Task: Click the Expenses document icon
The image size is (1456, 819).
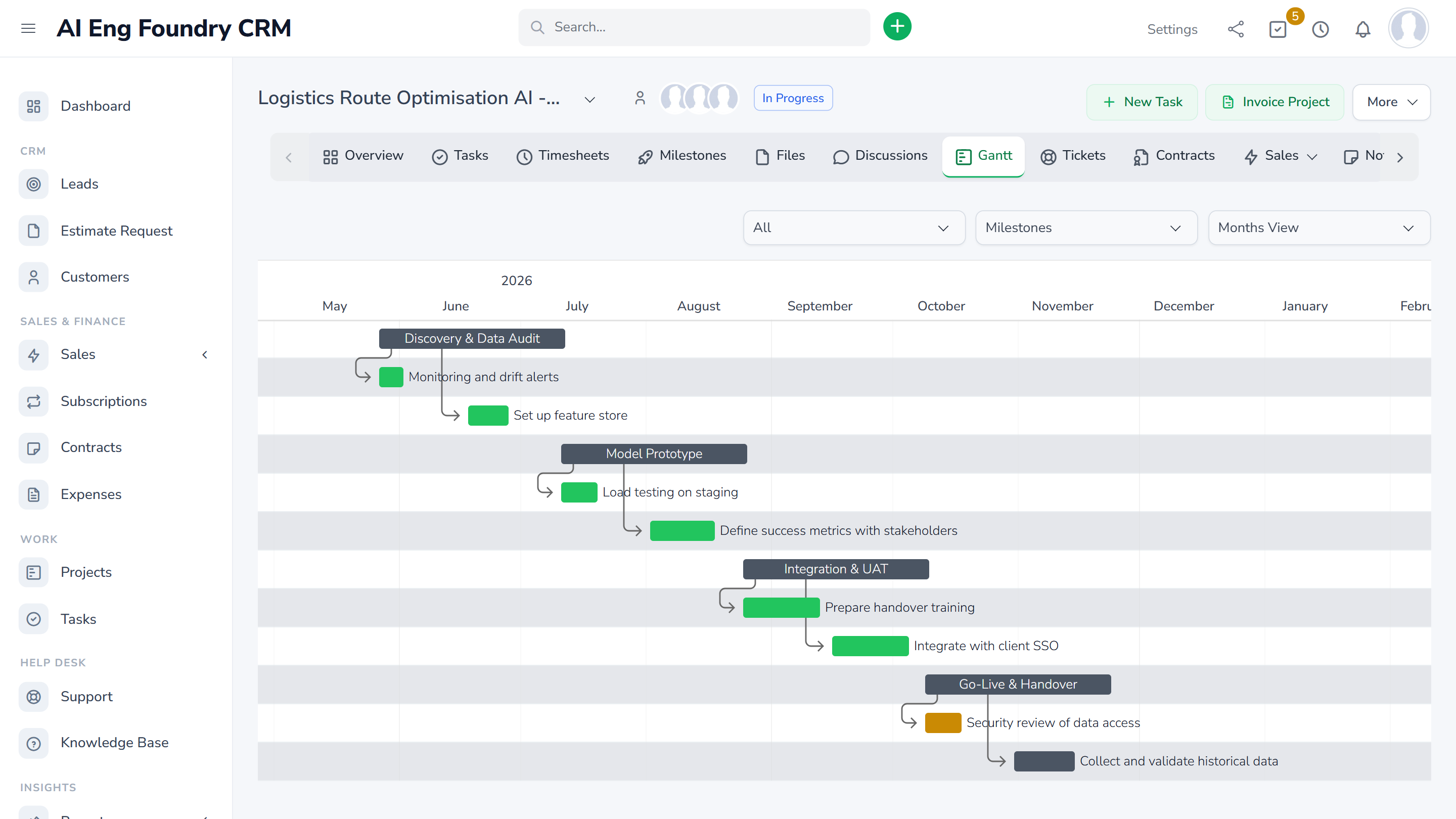Action: click(x=33, y=494)
